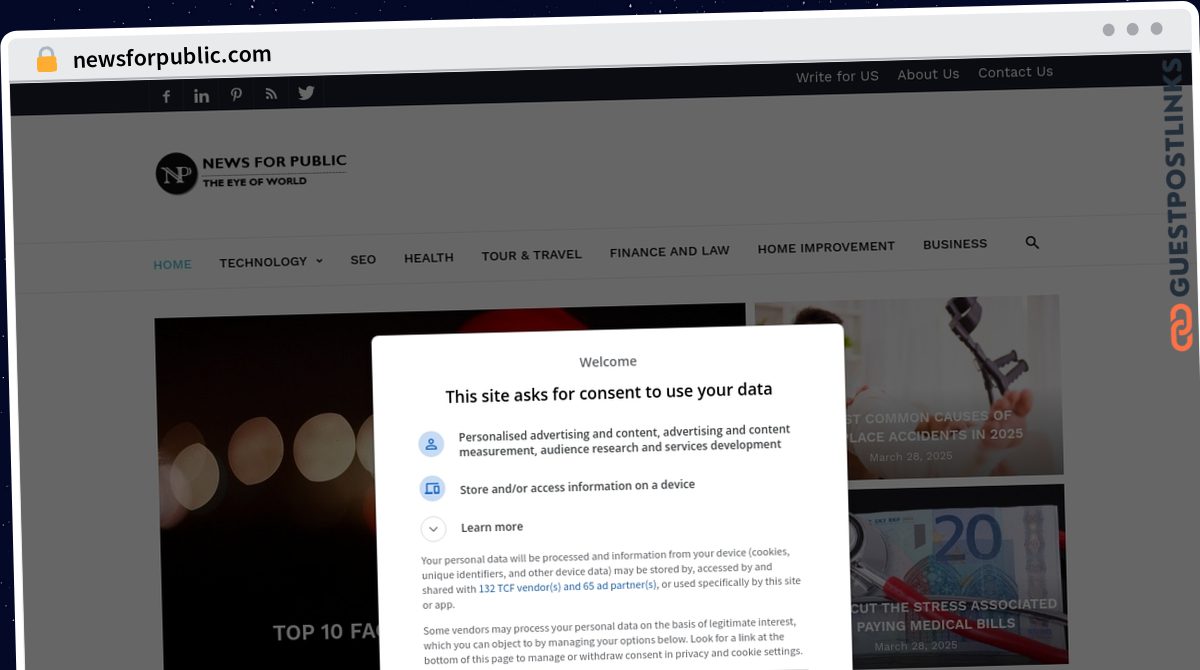Click the store information device icon

[x=432, y=489]
